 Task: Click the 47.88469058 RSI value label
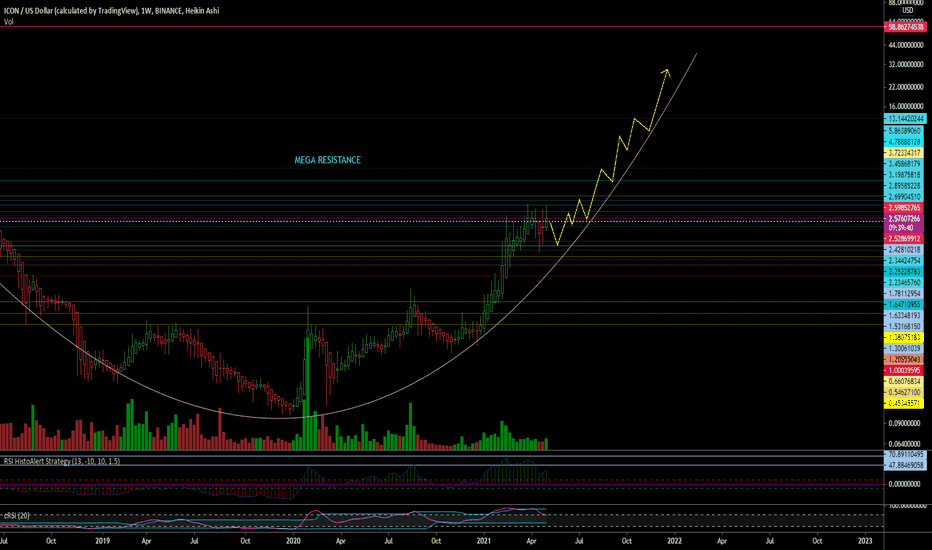[x=905, y=465]
